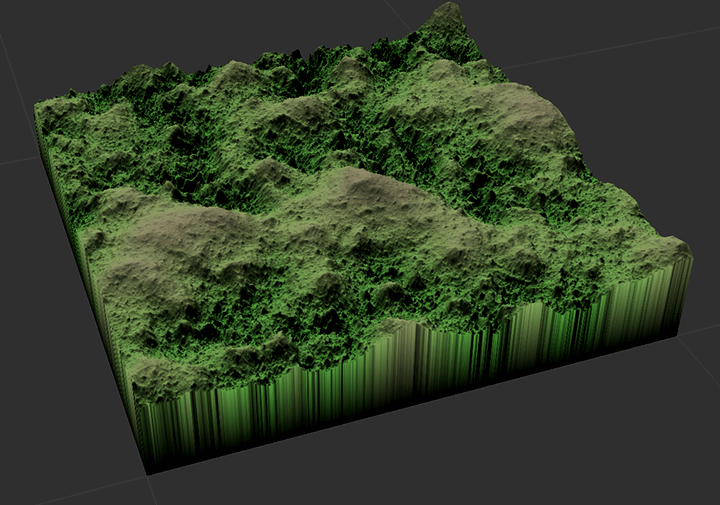The width and height of the screenshot is (720, 505).
Task: Click the leftmost top corner of the terrain
Action: pyautogui.click(x=38, y=104)
